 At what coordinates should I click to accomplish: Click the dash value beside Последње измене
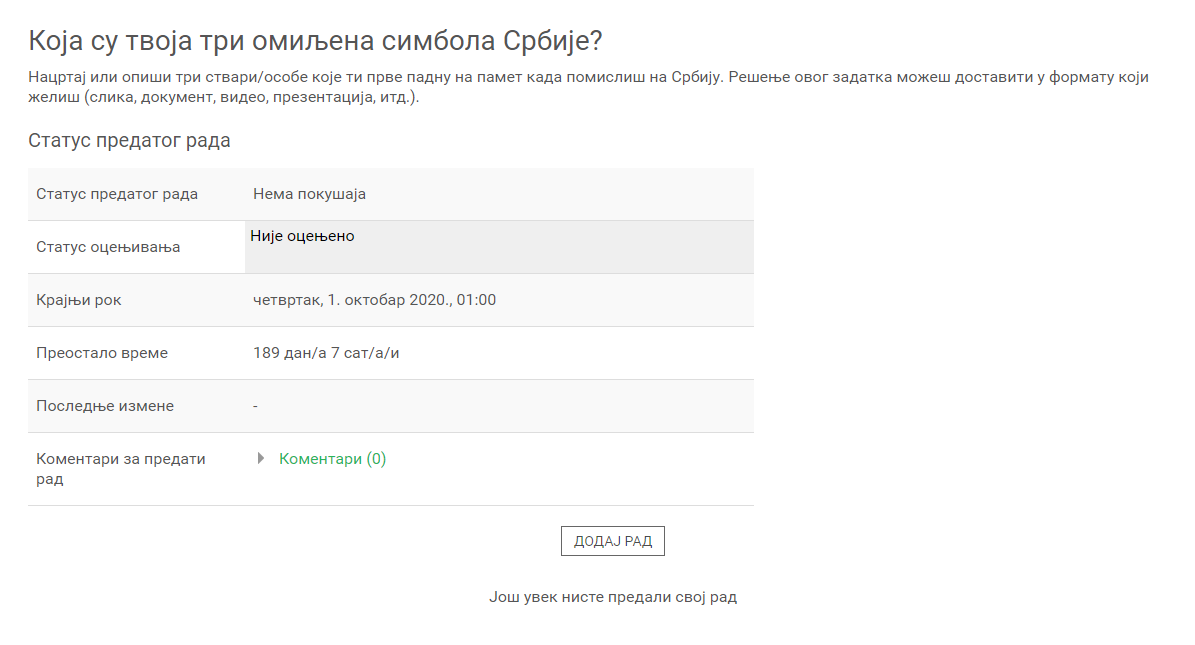pyautogui.click(x=256, y=406)
